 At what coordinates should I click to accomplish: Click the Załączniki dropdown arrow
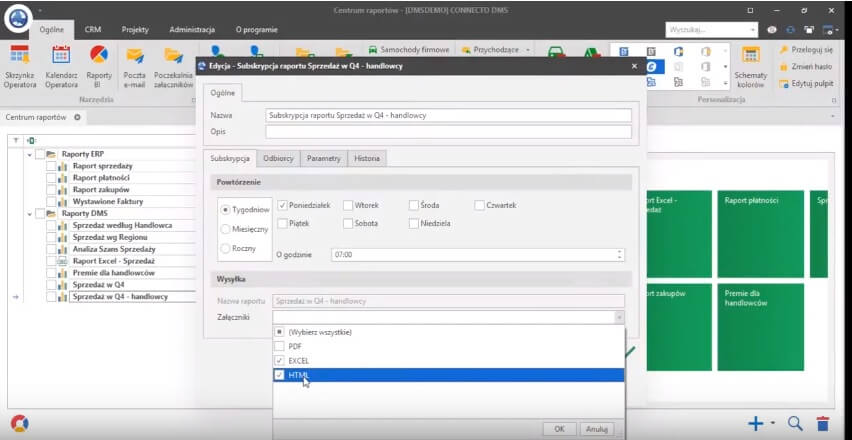[619, 317]
